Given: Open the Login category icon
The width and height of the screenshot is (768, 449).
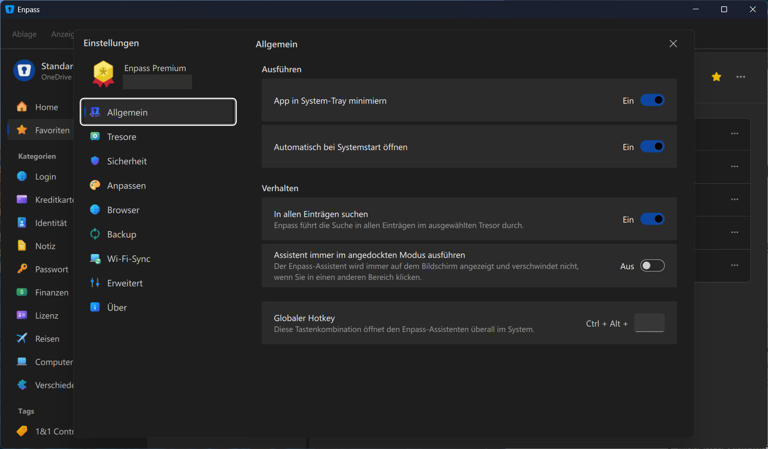Looking at the screenshot, I should pyautogui.click(x=22, y=176).
